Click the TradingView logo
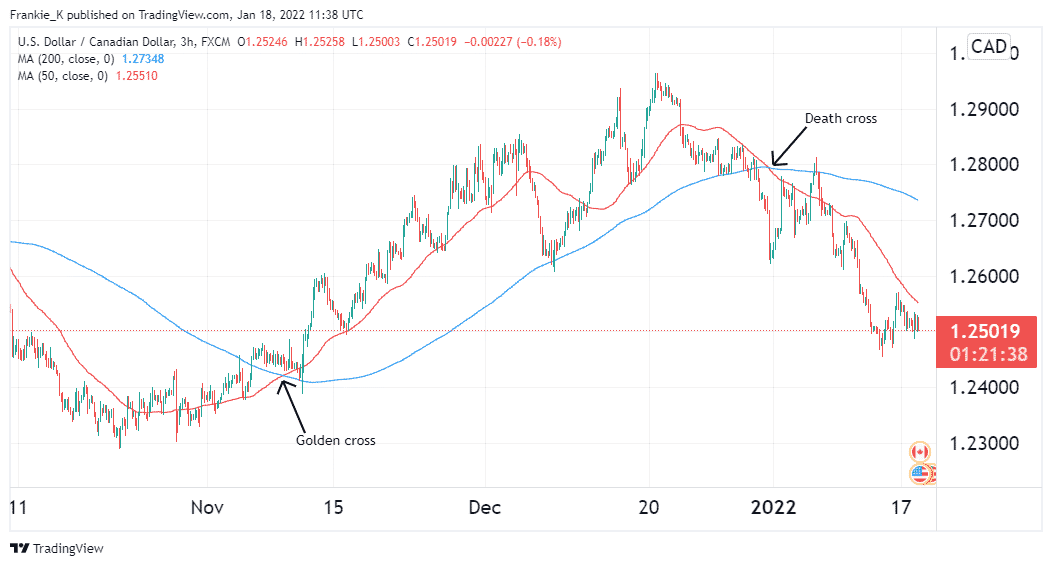The width and height of the screenshot is (1052, 566). pos(58,549)
